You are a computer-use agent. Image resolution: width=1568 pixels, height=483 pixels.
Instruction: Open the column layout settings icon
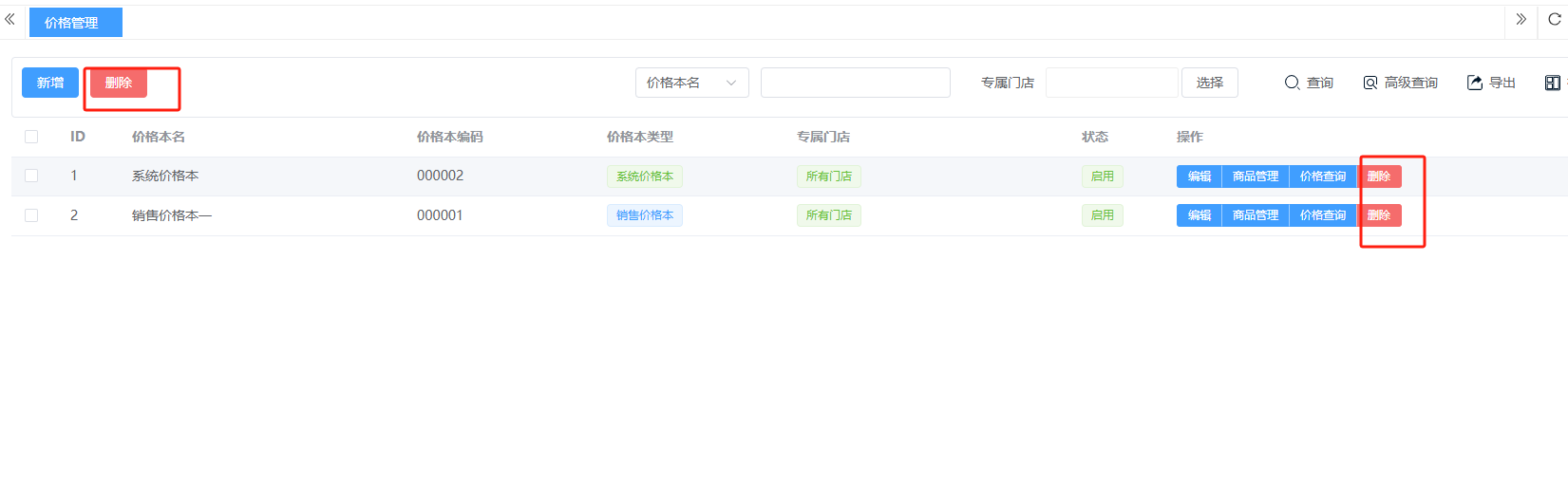click(1553, 84)
